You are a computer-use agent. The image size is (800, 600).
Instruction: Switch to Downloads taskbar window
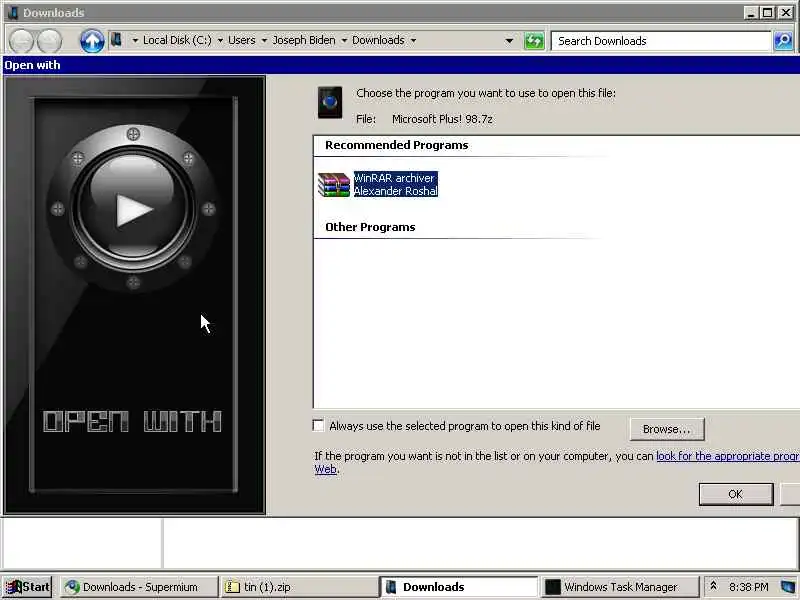click(x=459, y=587)
